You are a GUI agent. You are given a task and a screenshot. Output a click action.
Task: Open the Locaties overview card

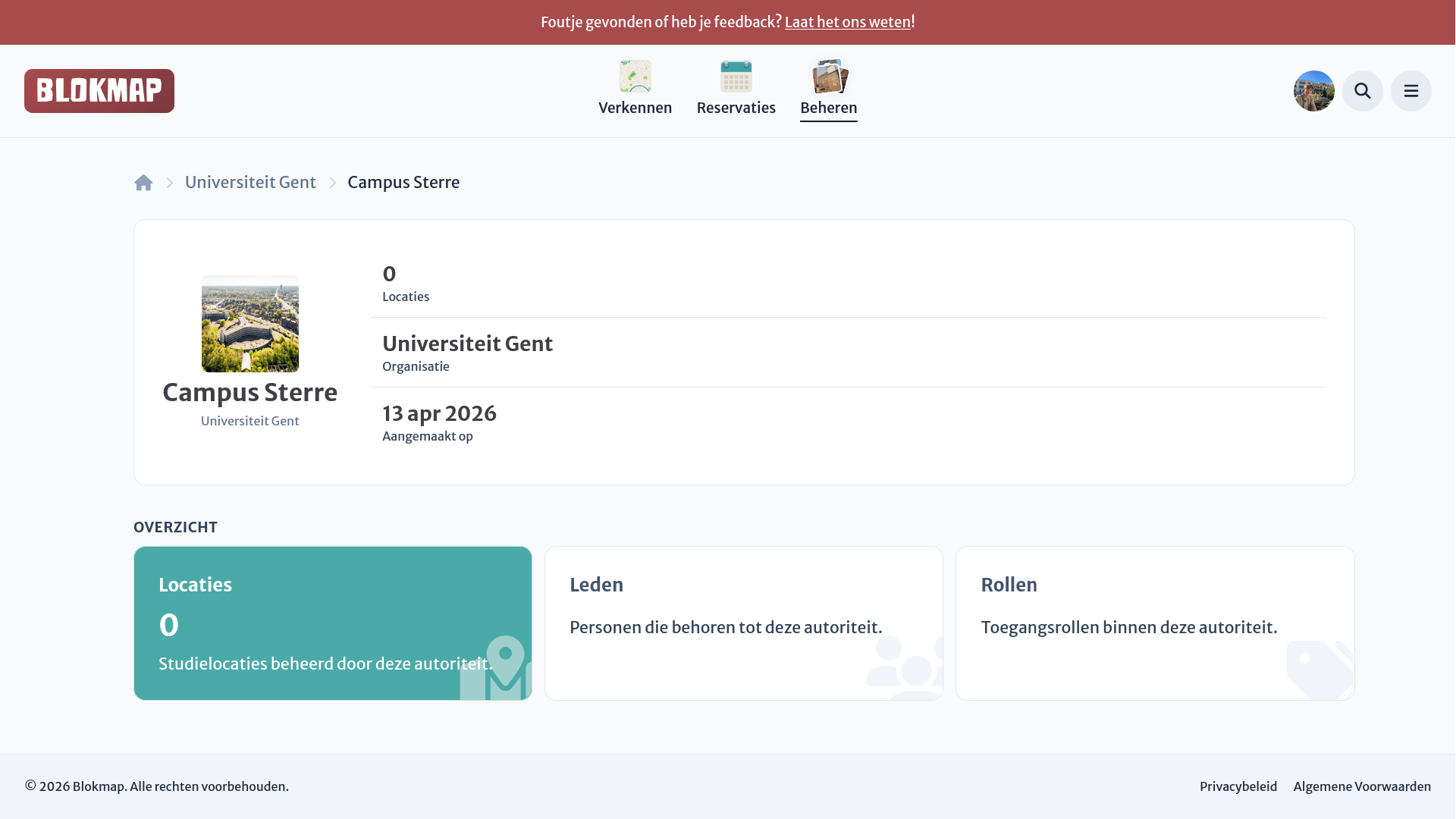[x=333, y=623]
